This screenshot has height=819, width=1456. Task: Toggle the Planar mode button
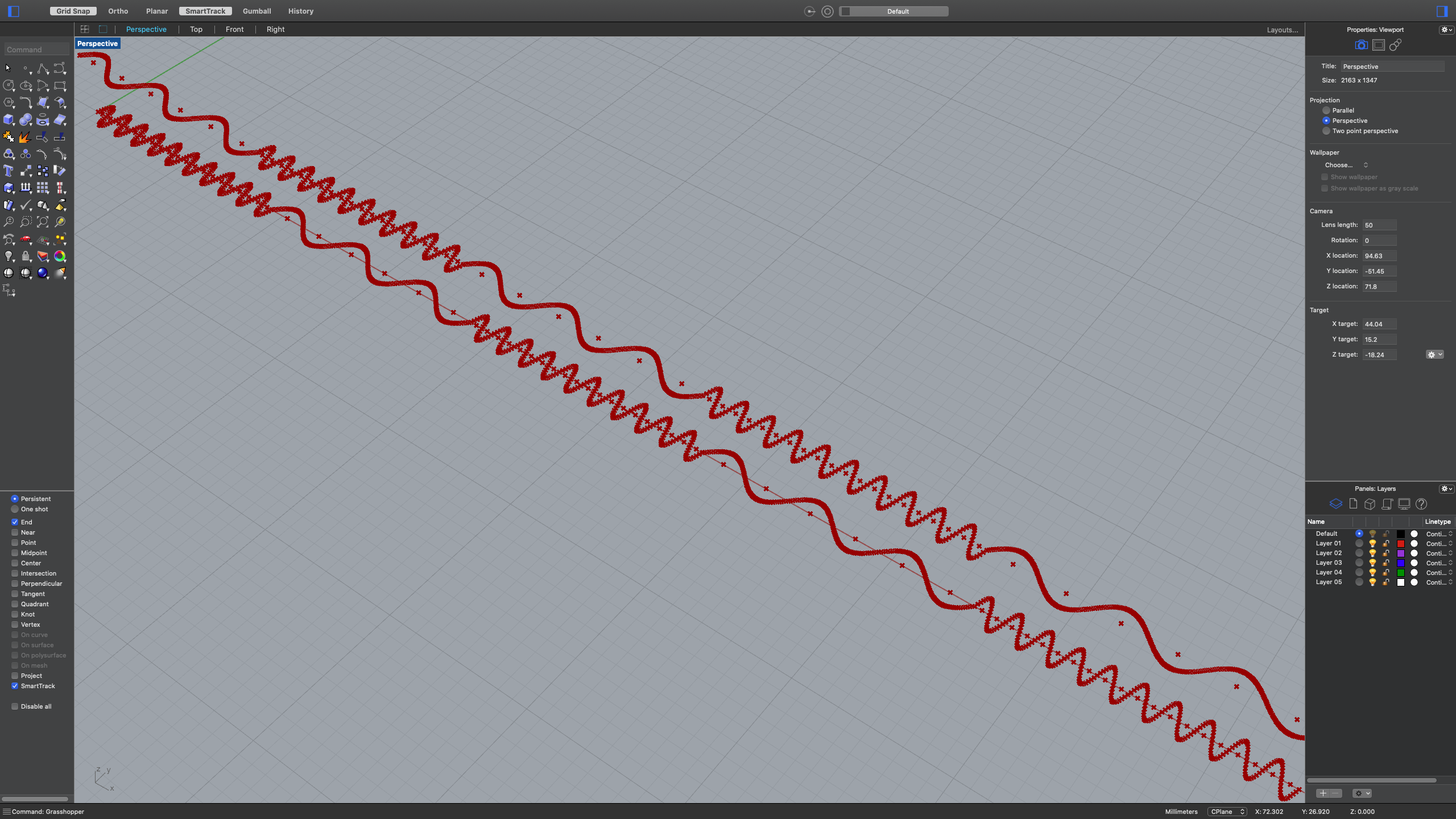(157, 11)
